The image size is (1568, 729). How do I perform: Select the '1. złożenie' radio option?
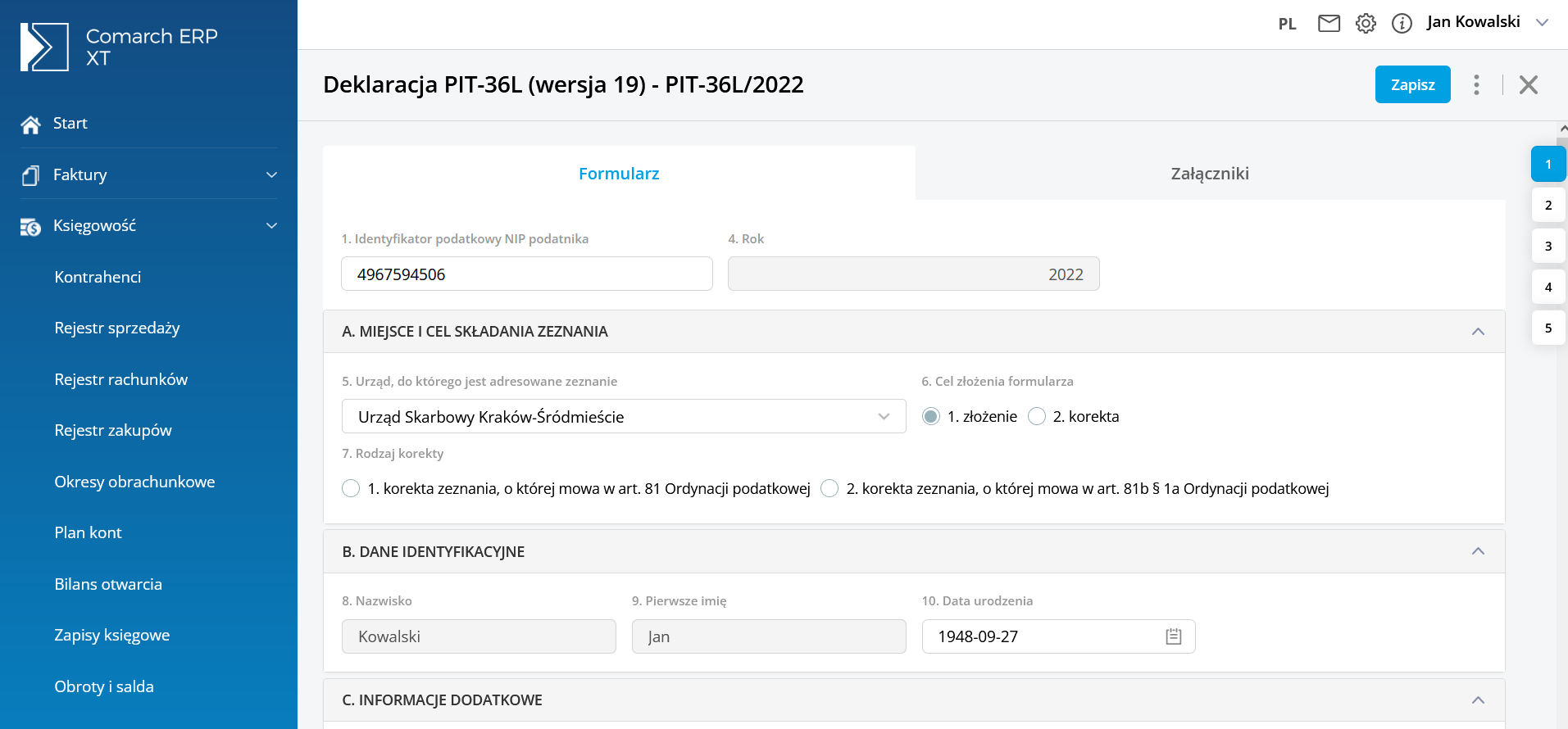[930, 417]
